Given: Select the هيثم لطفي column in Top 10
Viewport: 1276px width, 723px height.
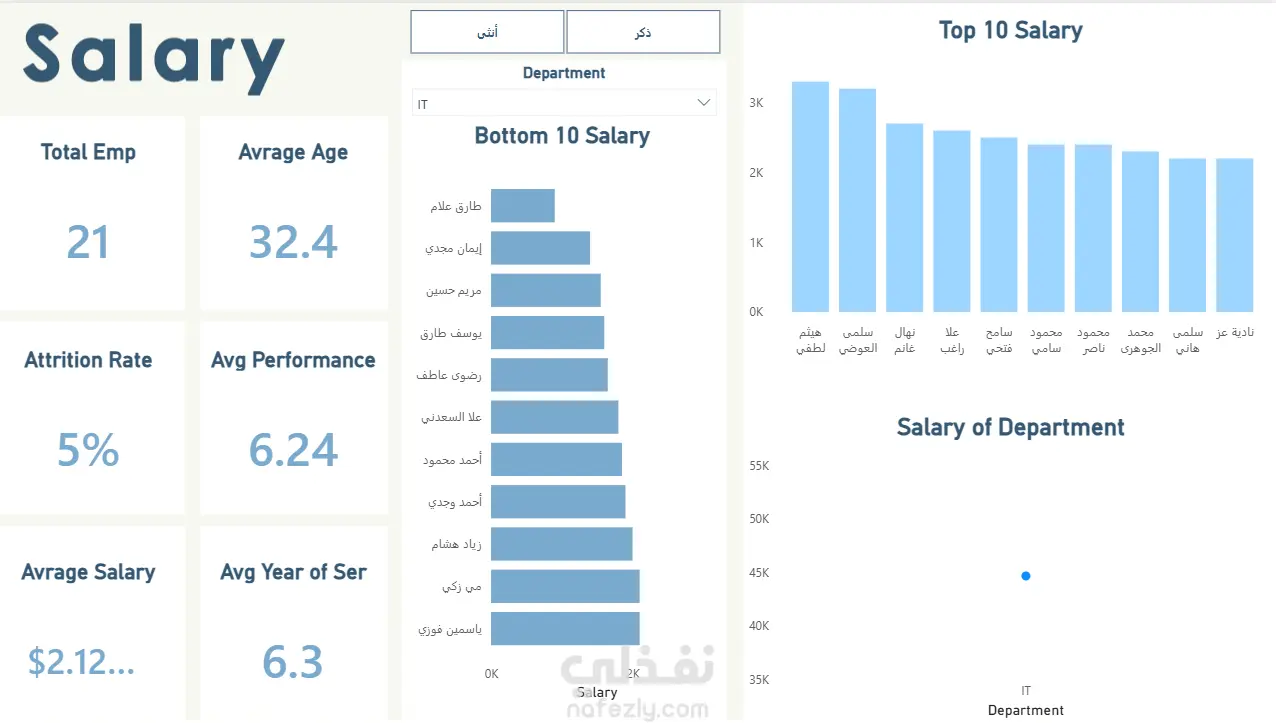Looking at the screenshot, I should point(810,197).
